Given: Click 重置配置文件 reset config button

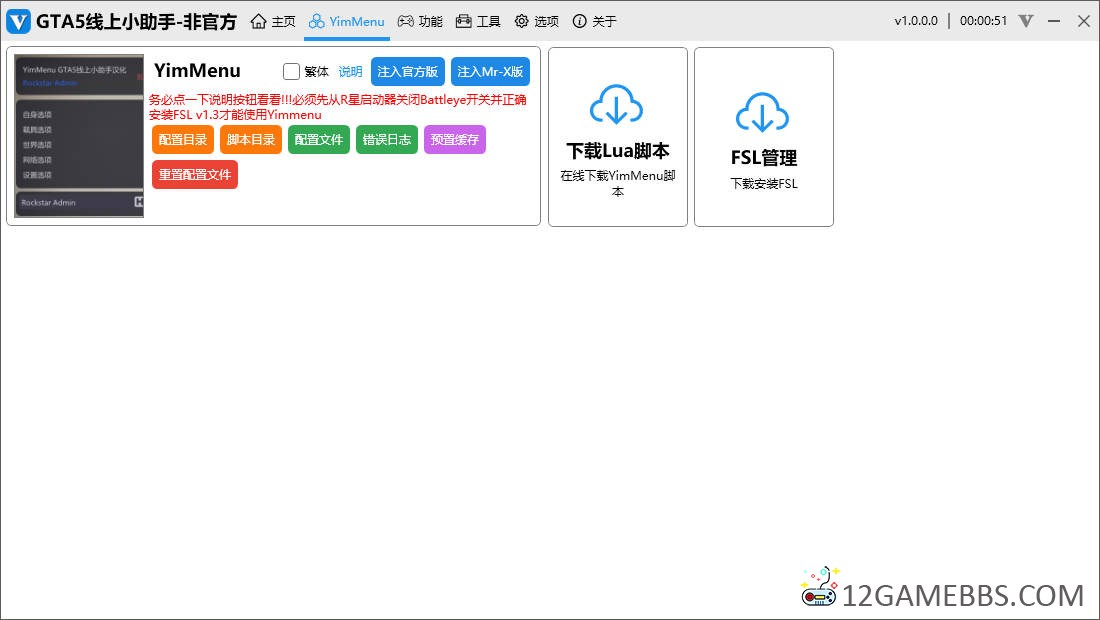Looking at the screenshot, I should tap(195, 175).
